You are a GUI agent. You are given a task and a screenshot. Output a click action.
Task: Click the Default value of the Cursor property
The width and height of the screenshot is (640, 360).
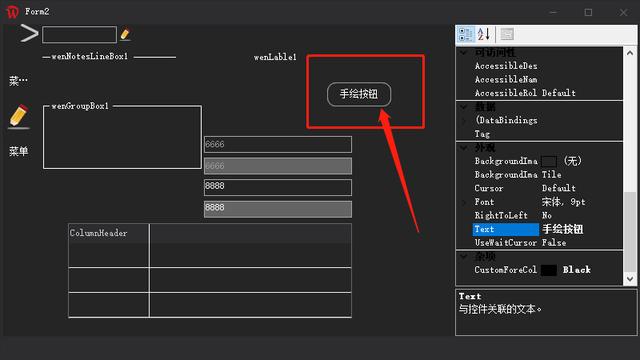tap(559, 189)
